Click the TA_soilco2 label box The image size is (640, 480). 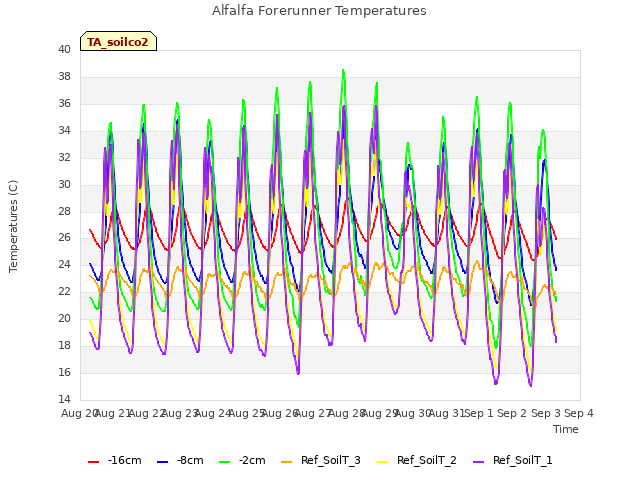(x=118, y=41)
